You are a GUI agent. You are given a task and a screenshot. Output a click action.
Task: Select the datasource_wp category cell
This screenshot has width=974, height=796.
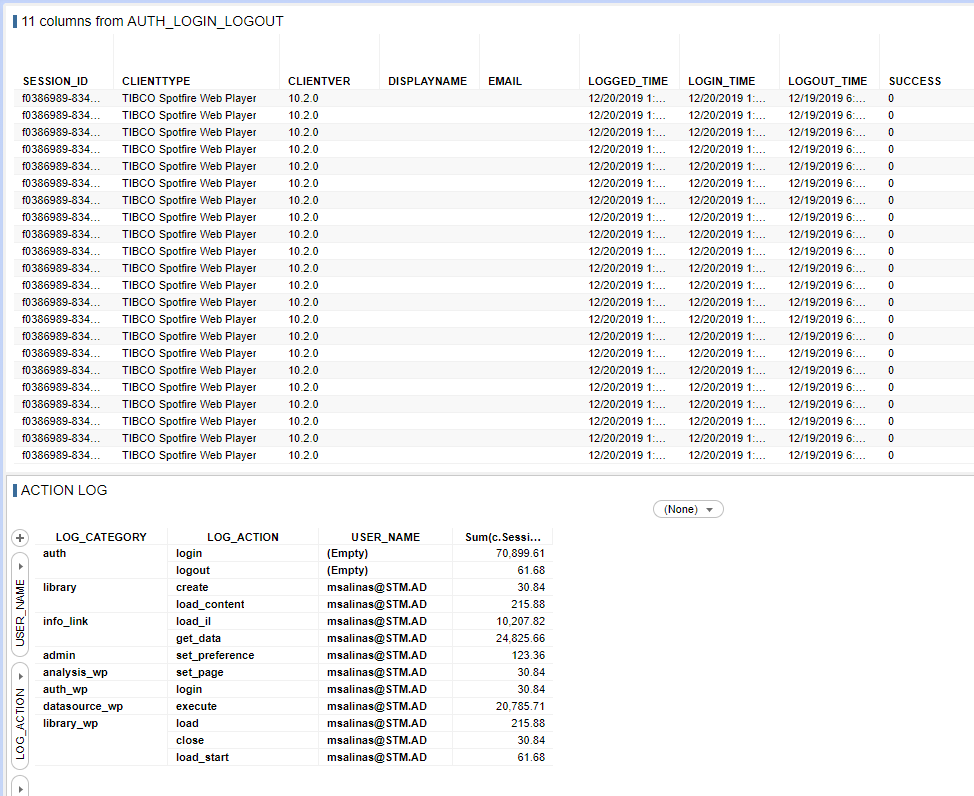tap(83, 707)
